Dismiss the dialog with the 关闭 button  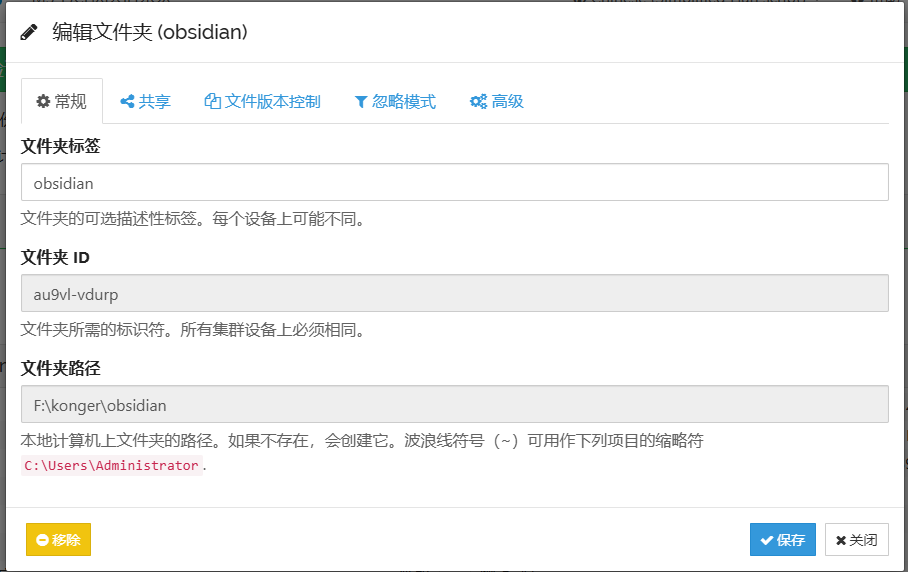(857, 540)
